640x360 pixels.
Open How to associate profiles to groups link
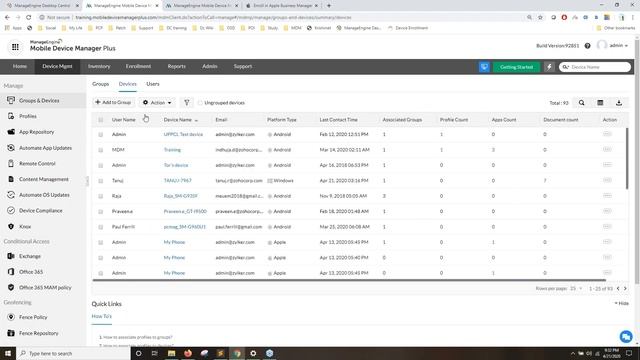click(x=138, y=337)
